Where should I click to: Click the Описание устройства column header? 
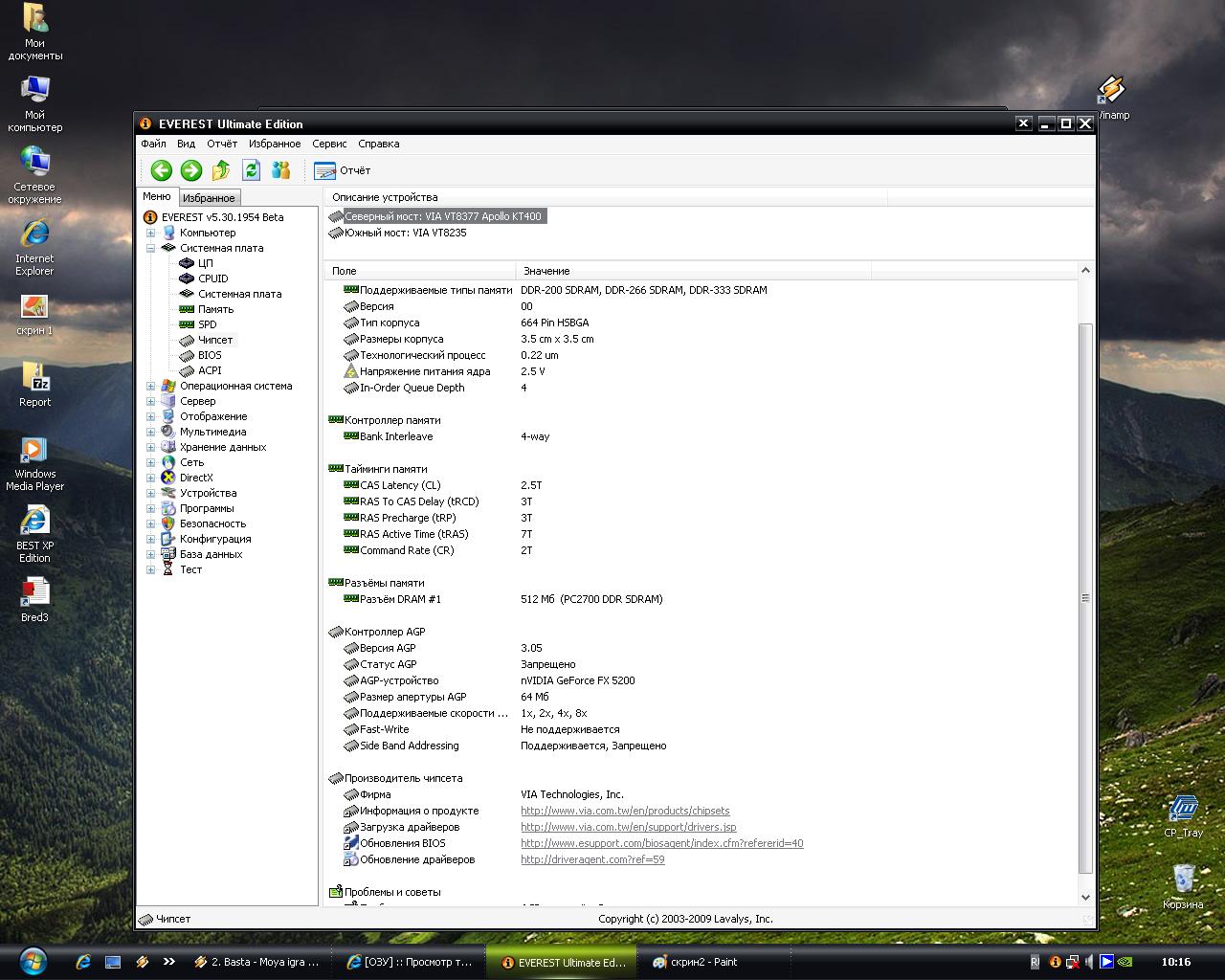pos(606,197)
